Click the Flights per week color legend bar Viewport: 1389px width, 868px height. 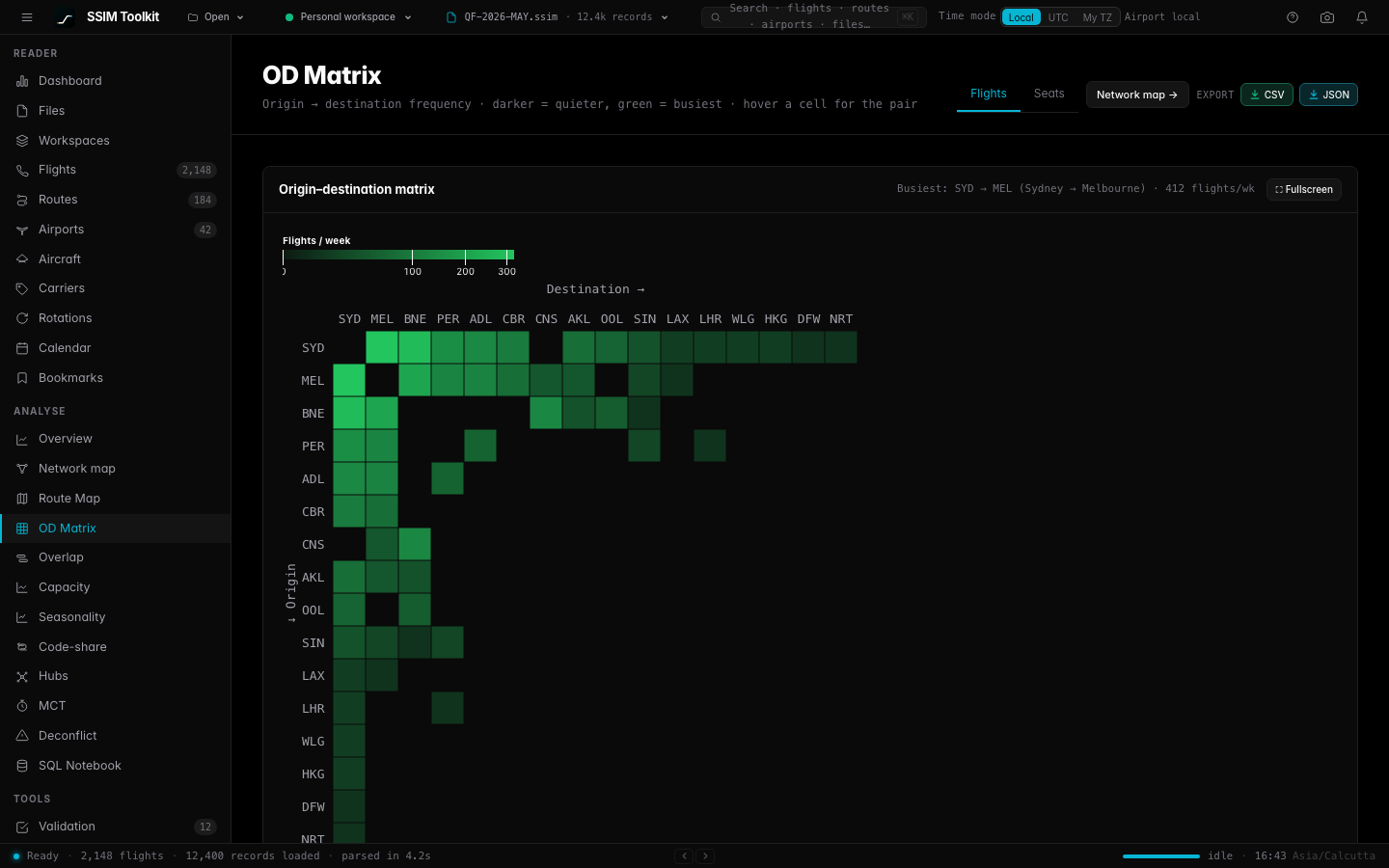coord(398,255)
